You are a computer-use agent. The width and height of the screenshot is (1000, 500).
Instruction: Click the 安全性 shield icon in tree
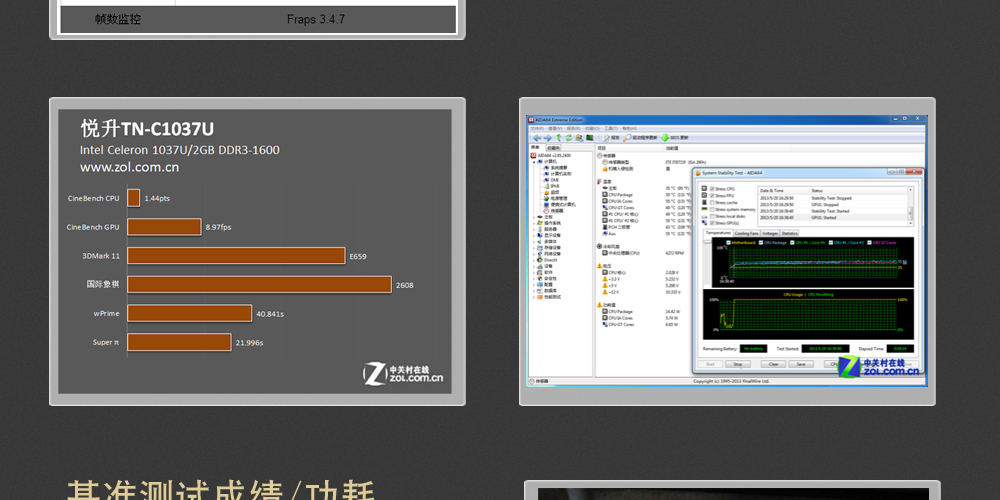(540, 279)
